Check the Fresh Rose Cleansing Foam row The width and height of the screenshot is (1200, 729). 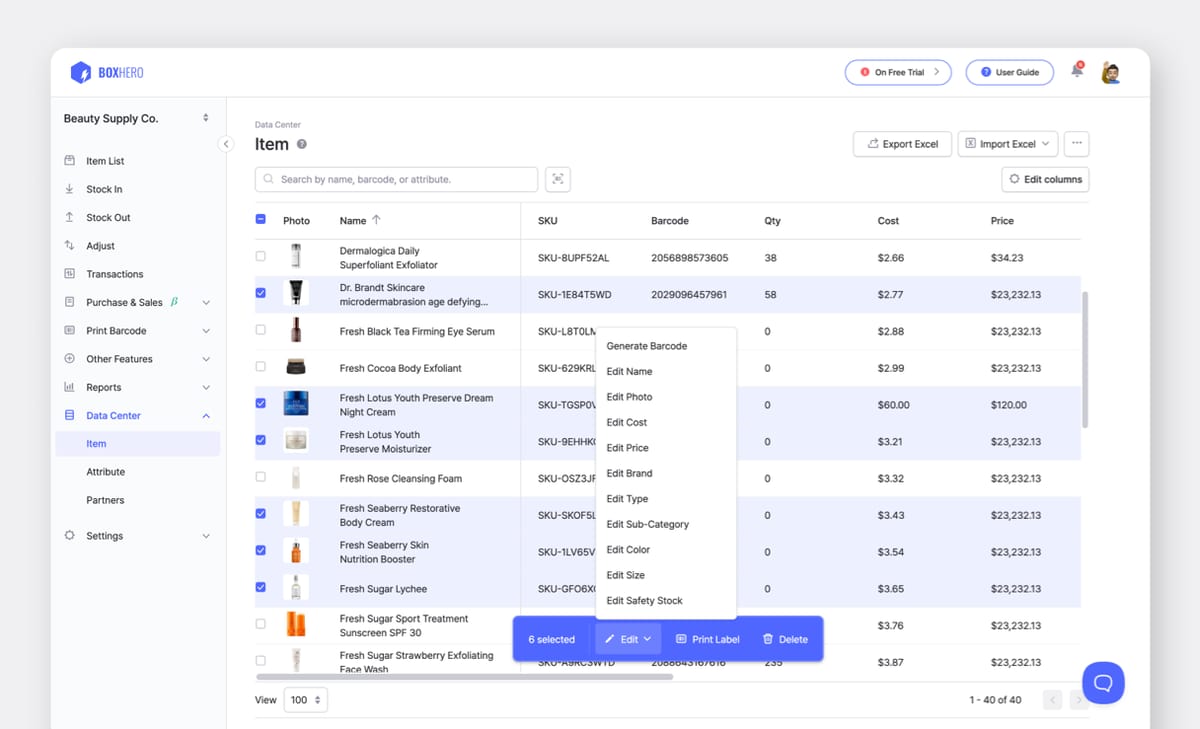pos(261,478)
